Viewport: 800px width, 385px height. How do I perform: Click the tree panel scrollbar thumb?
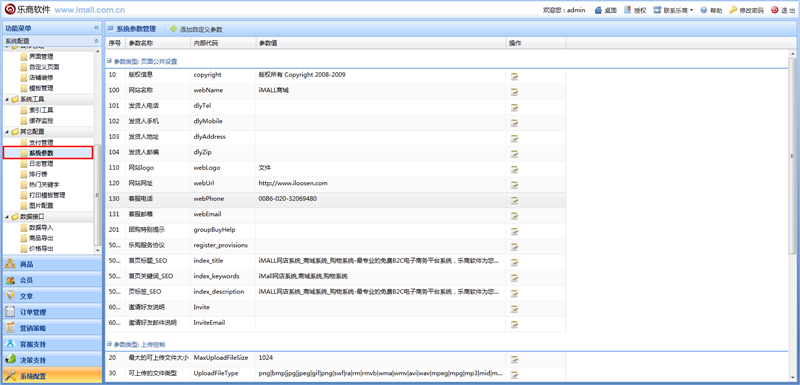97,194
